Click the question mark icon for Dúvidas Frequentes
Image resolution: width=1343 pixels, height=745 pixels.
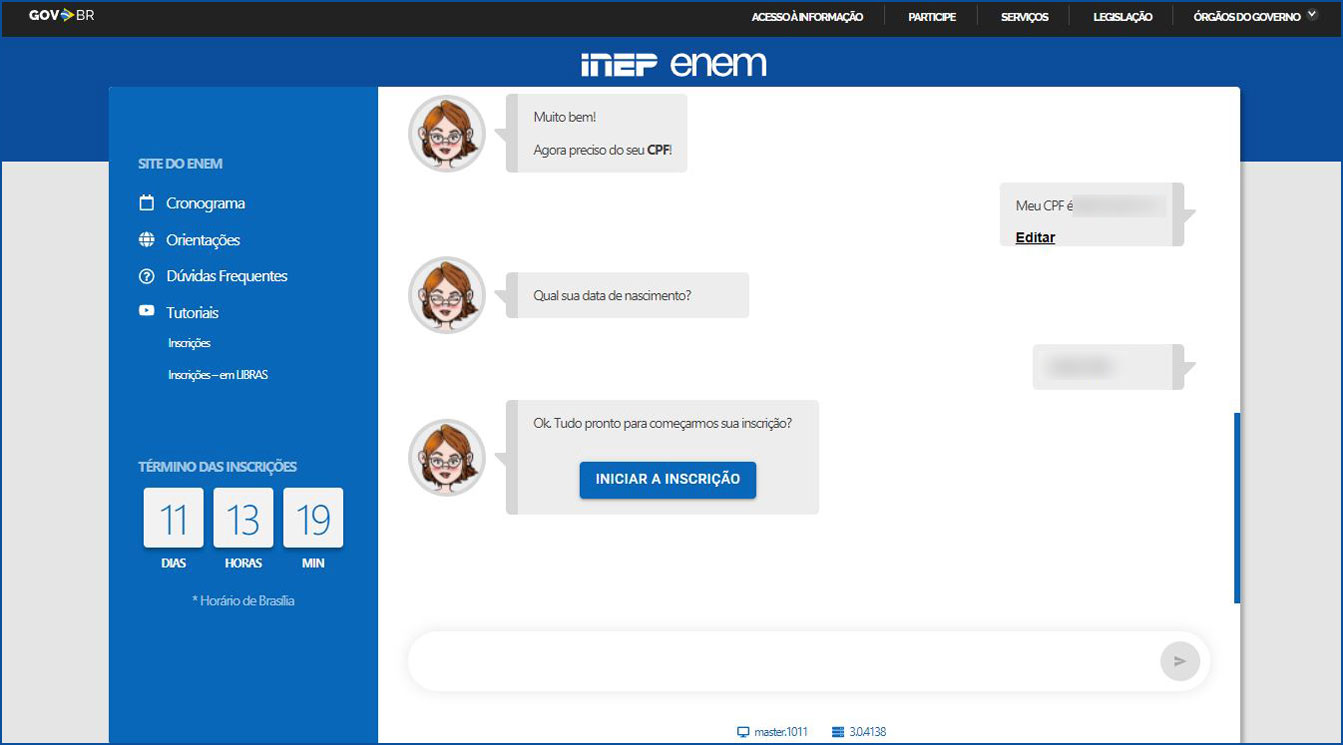(x=147, y=276)
